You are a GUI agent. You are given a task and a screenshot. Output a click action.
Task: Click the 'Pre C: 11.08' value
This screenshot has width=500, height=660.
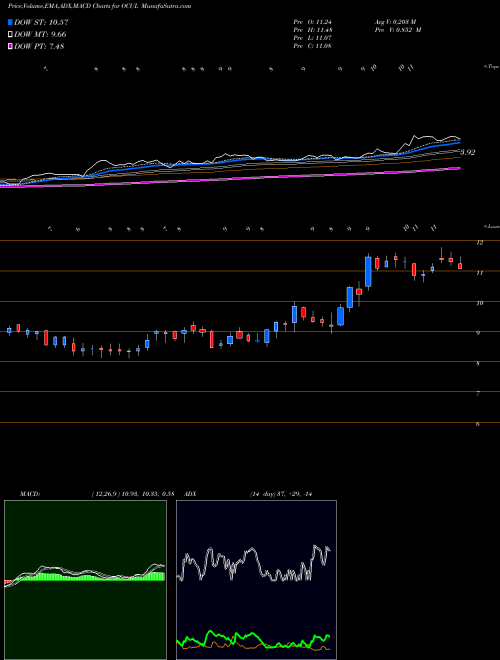pos(313,46)
